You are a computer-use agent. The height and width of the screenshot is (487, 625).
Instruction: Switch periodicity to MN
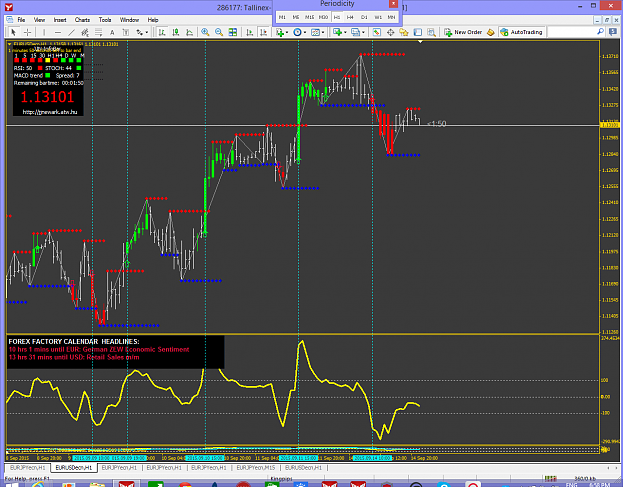coord(392,17)
